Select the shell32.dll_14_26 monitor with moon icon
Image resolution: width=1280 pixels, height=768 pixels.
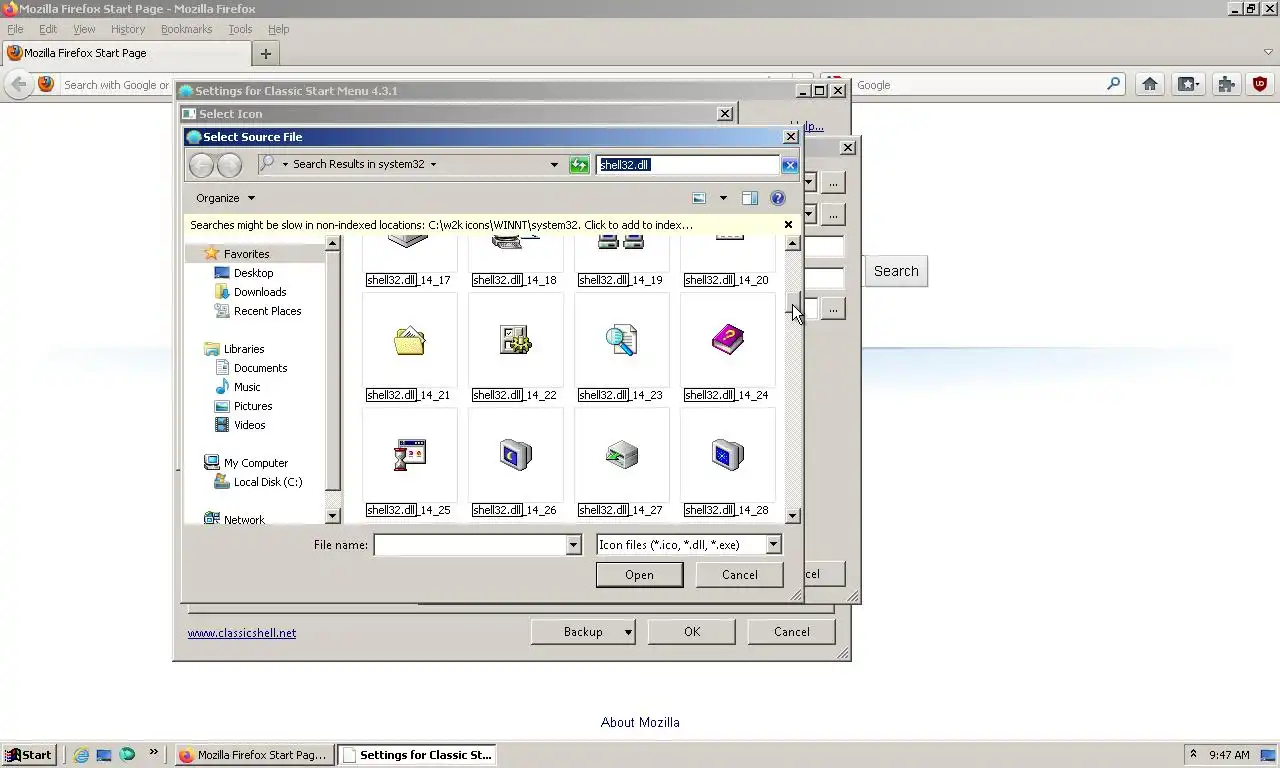coord(516,455)
